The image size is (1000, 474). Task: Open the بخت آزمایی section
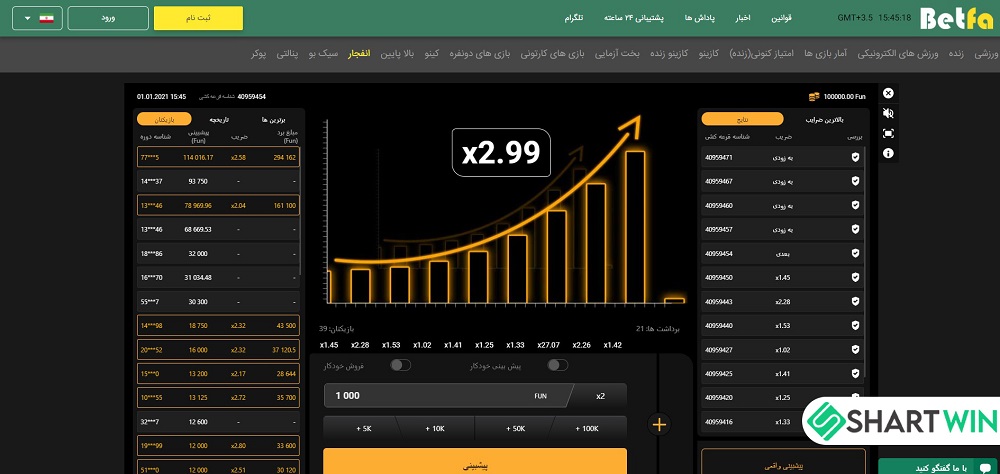click(x=617, y=54)
